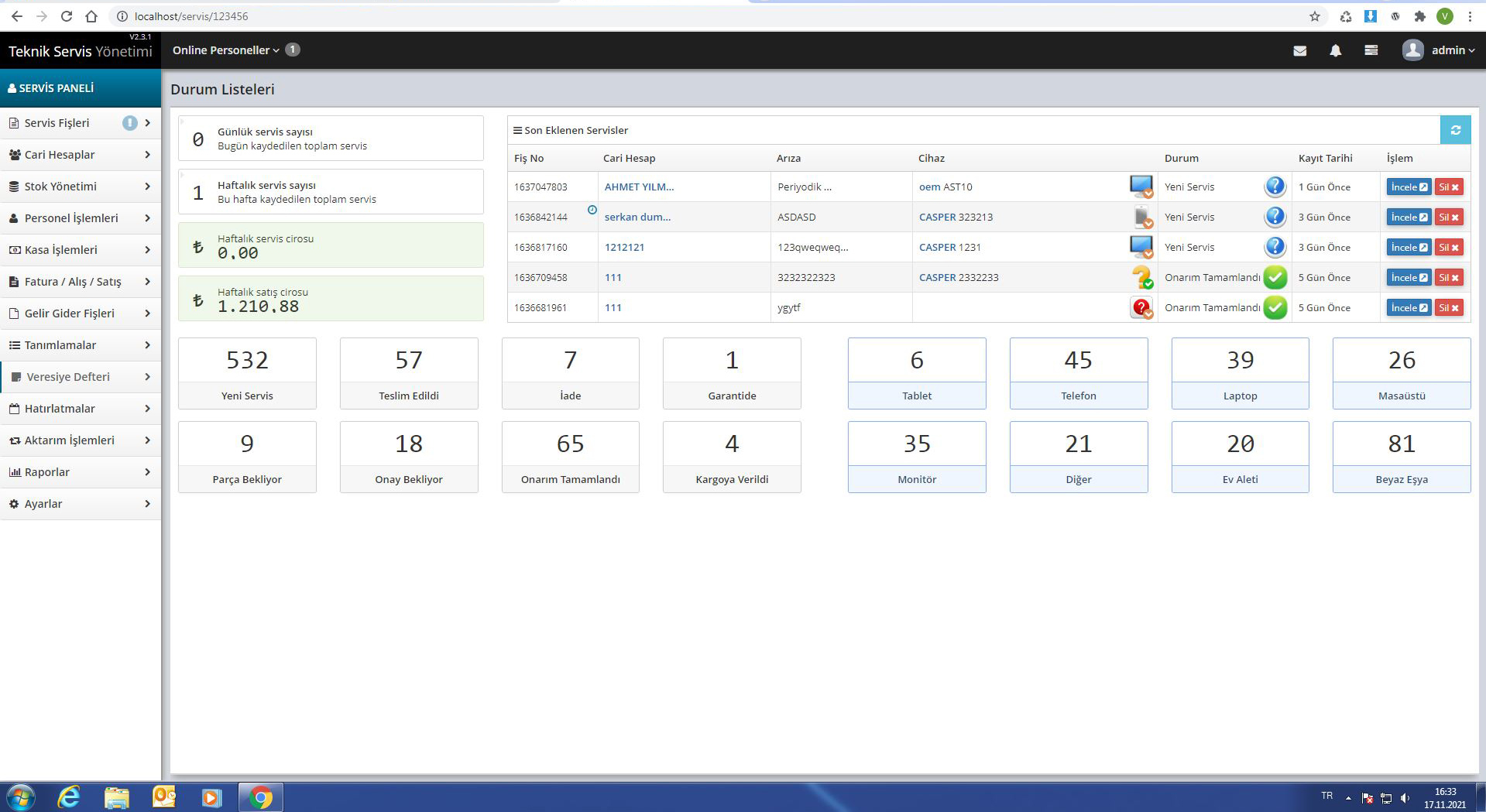The image size is (1486, 812).
Task: Click the blue question status icon for AHMET YILM
Action: click(1275, 187)
